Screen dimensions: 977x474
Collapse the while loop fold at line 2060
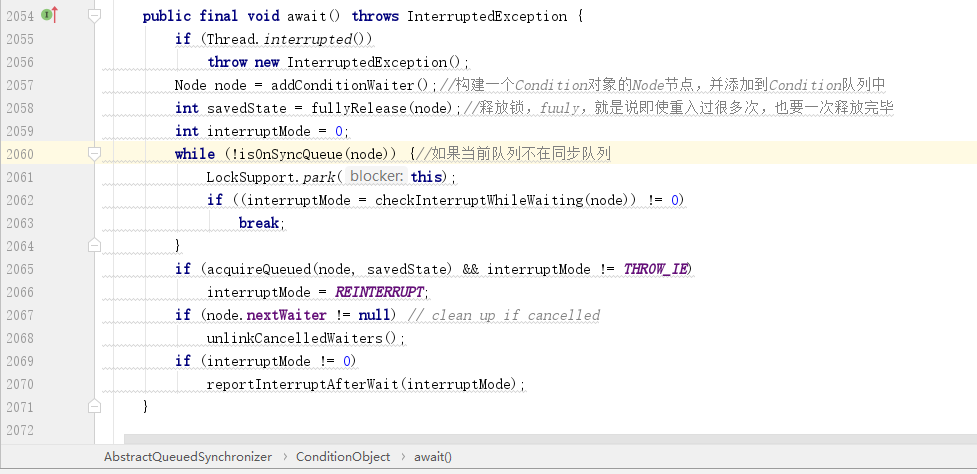[x=94, y=154]
